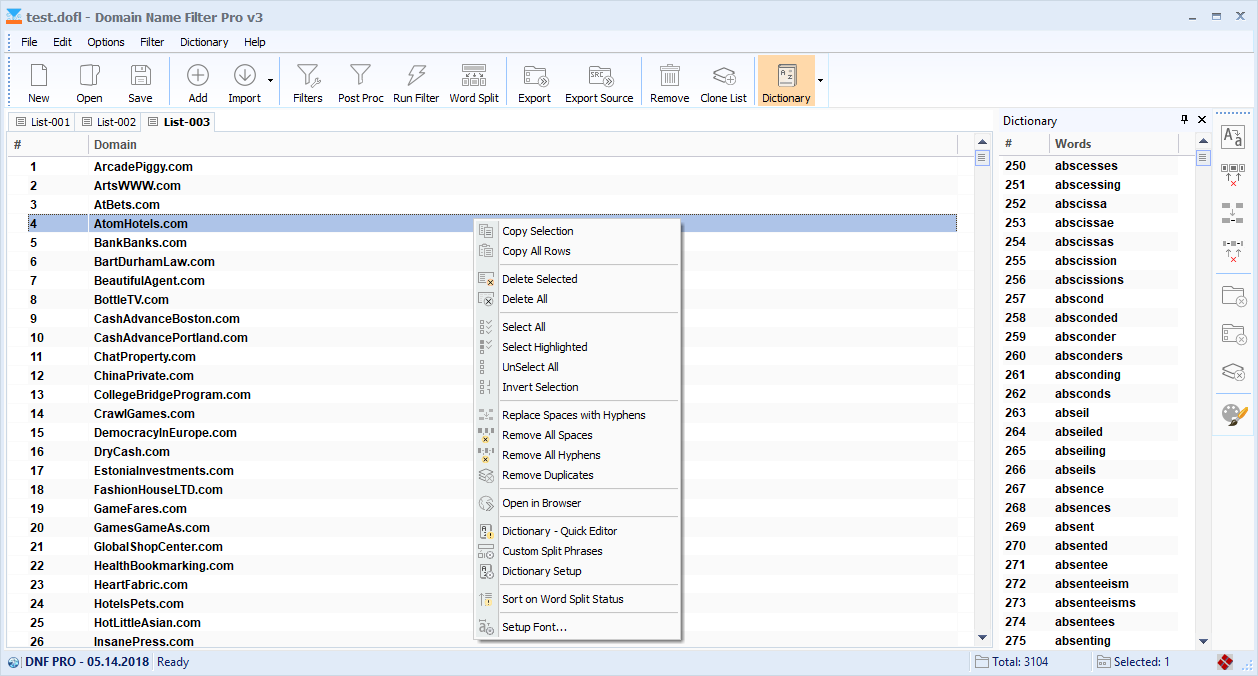Open the Options menu
1258x676 pixels.
[x=106, y=42]
